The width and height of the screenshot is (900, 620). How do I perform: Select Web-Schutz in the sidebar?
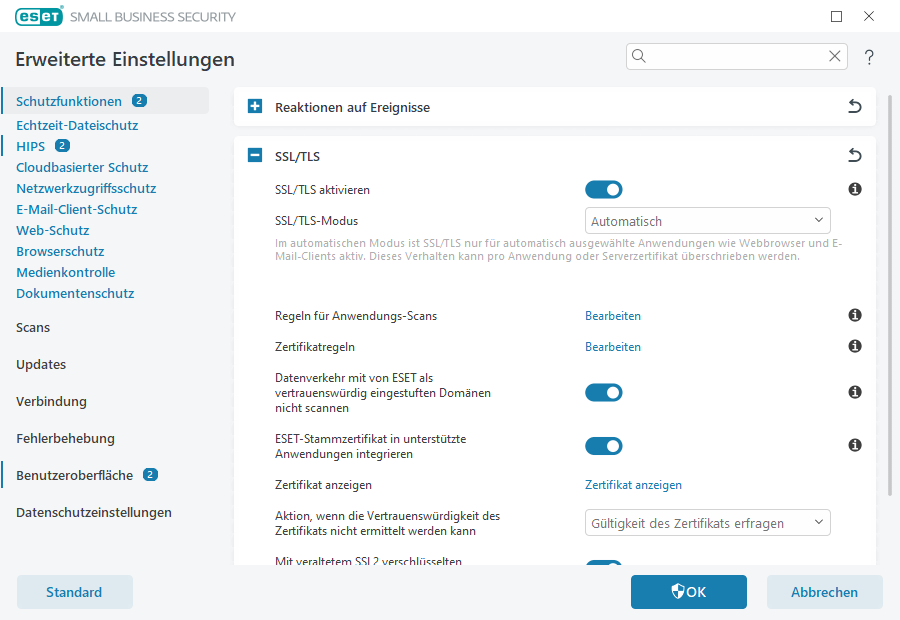pos(52,230)
